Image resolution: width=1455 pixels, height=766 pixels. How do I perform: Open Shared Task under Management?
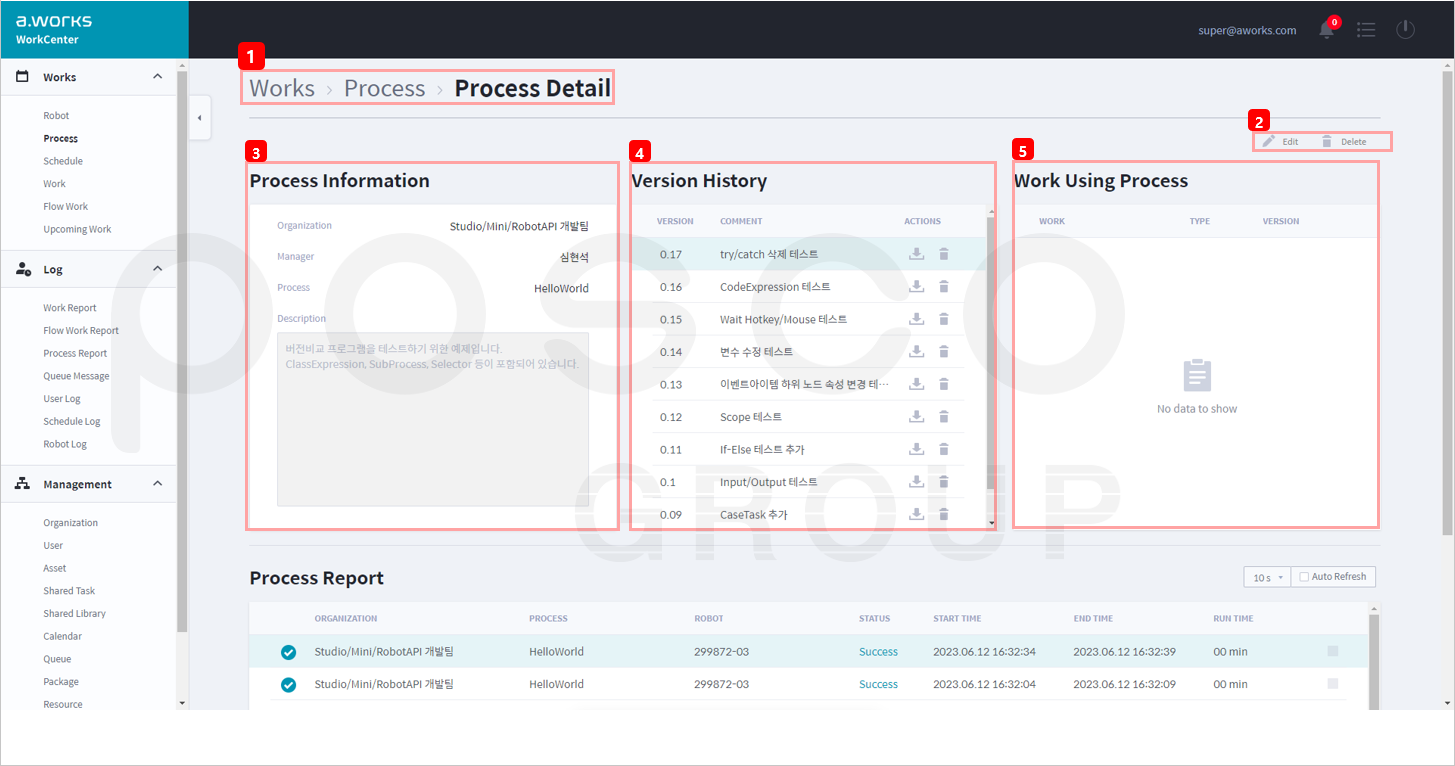(69, 591)
